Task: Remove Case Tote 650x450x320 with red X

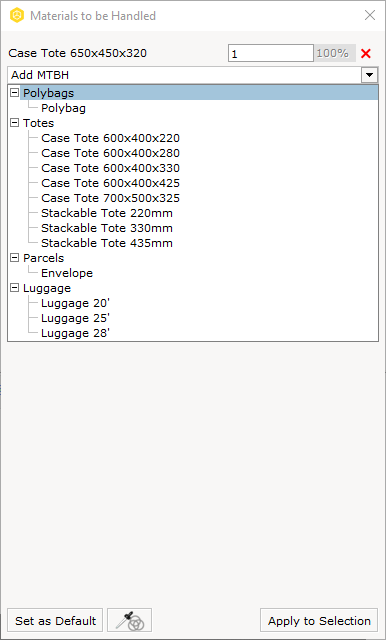Action: click(366, 53)
